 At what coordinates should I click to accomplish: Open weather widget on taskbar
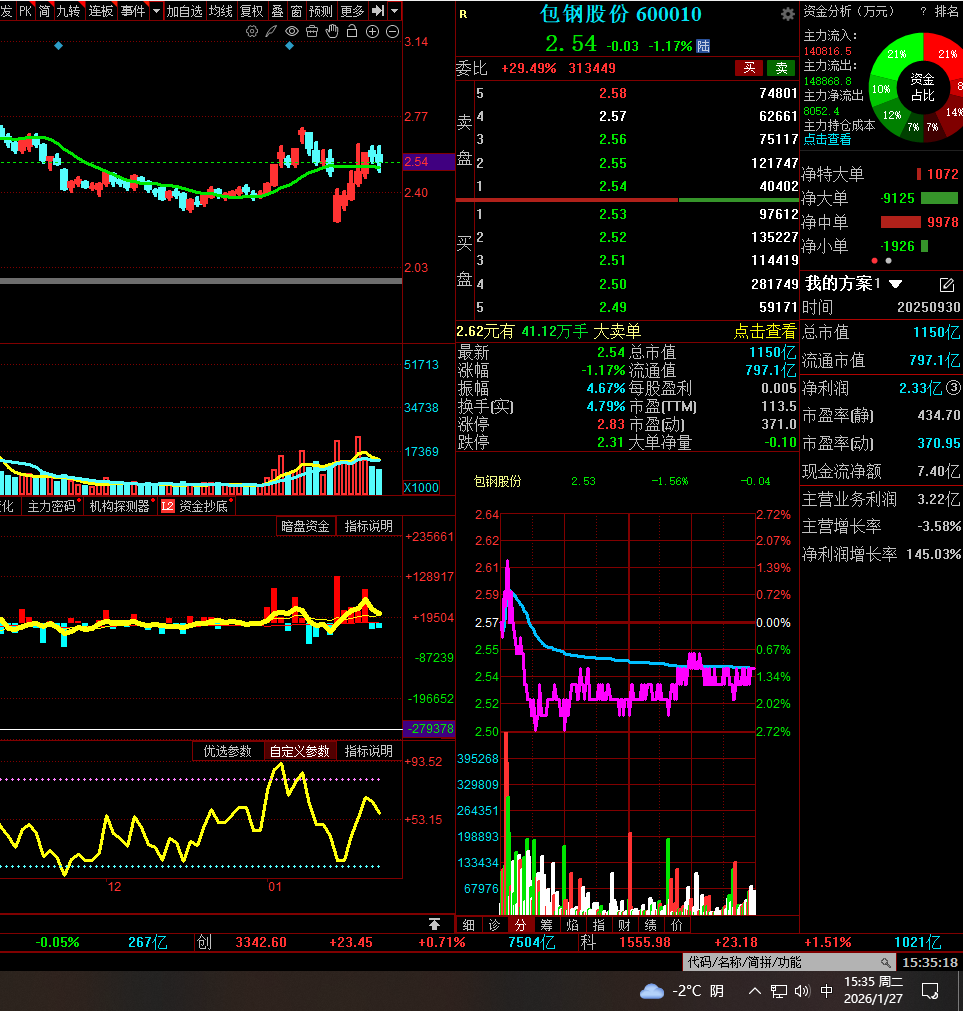pyautogui.click(x=681, y=990)
